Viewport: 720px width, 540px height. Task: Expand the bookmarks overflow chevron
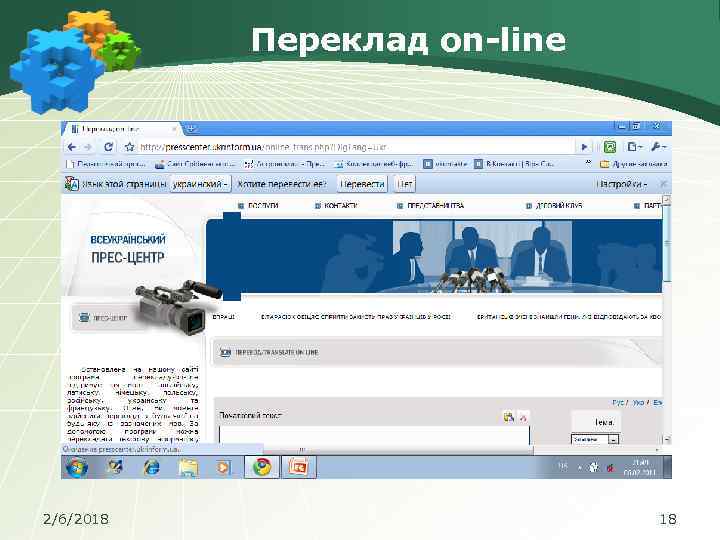pos(588,163)
